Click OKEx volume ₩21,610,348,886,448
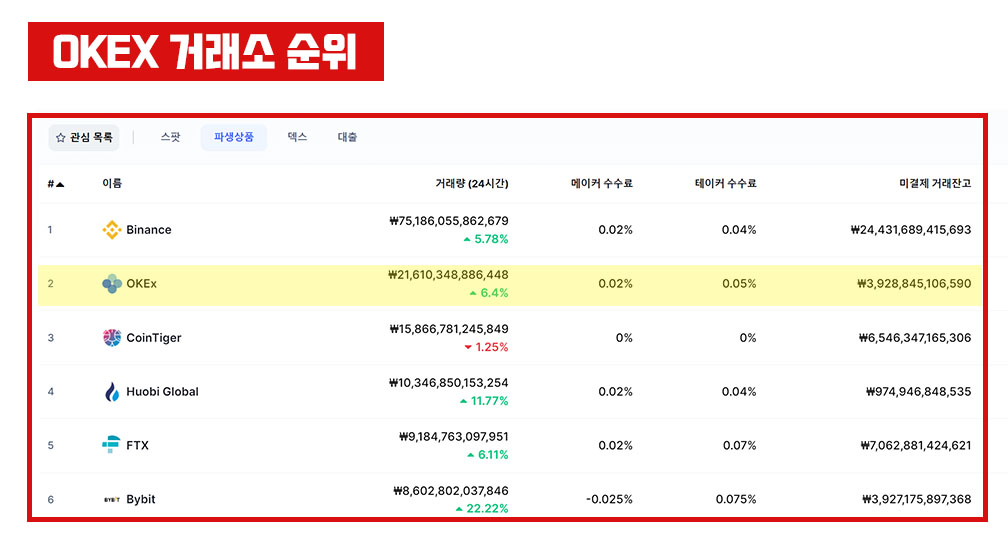The width and height of the screenshot is (1008, 536). pyautogui.click(x=448, y=275)
